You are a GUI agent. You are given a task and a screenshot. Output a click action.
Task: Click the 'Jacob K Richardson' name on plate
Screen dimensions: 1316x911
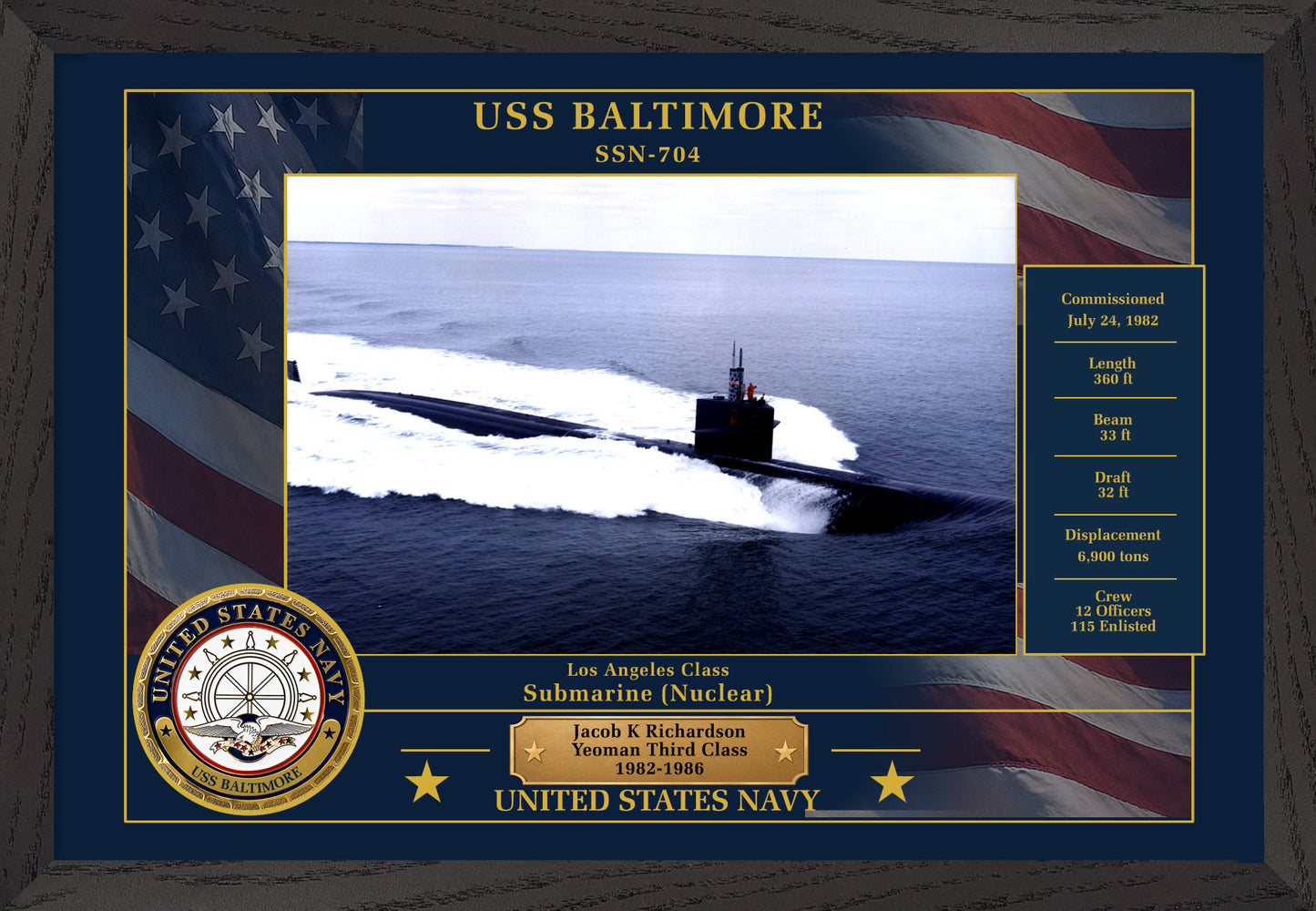click(658, 732)
